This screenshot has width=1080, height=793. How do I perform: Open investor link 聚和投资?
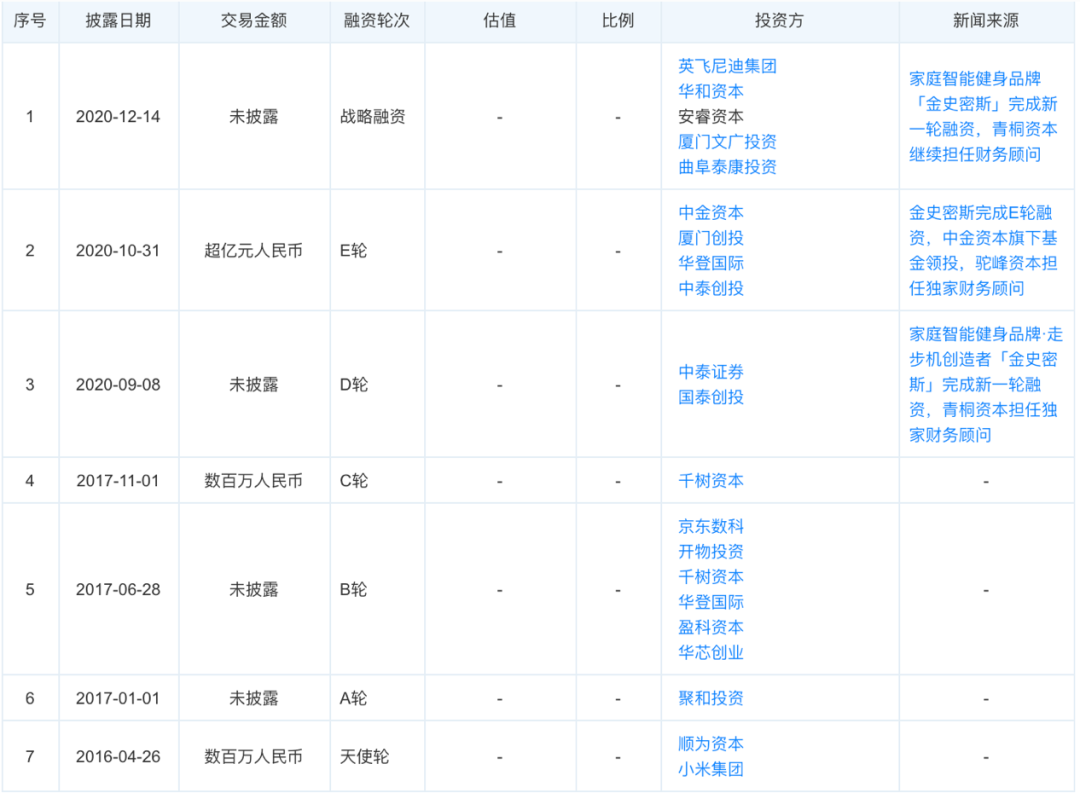tap(711, 699)
